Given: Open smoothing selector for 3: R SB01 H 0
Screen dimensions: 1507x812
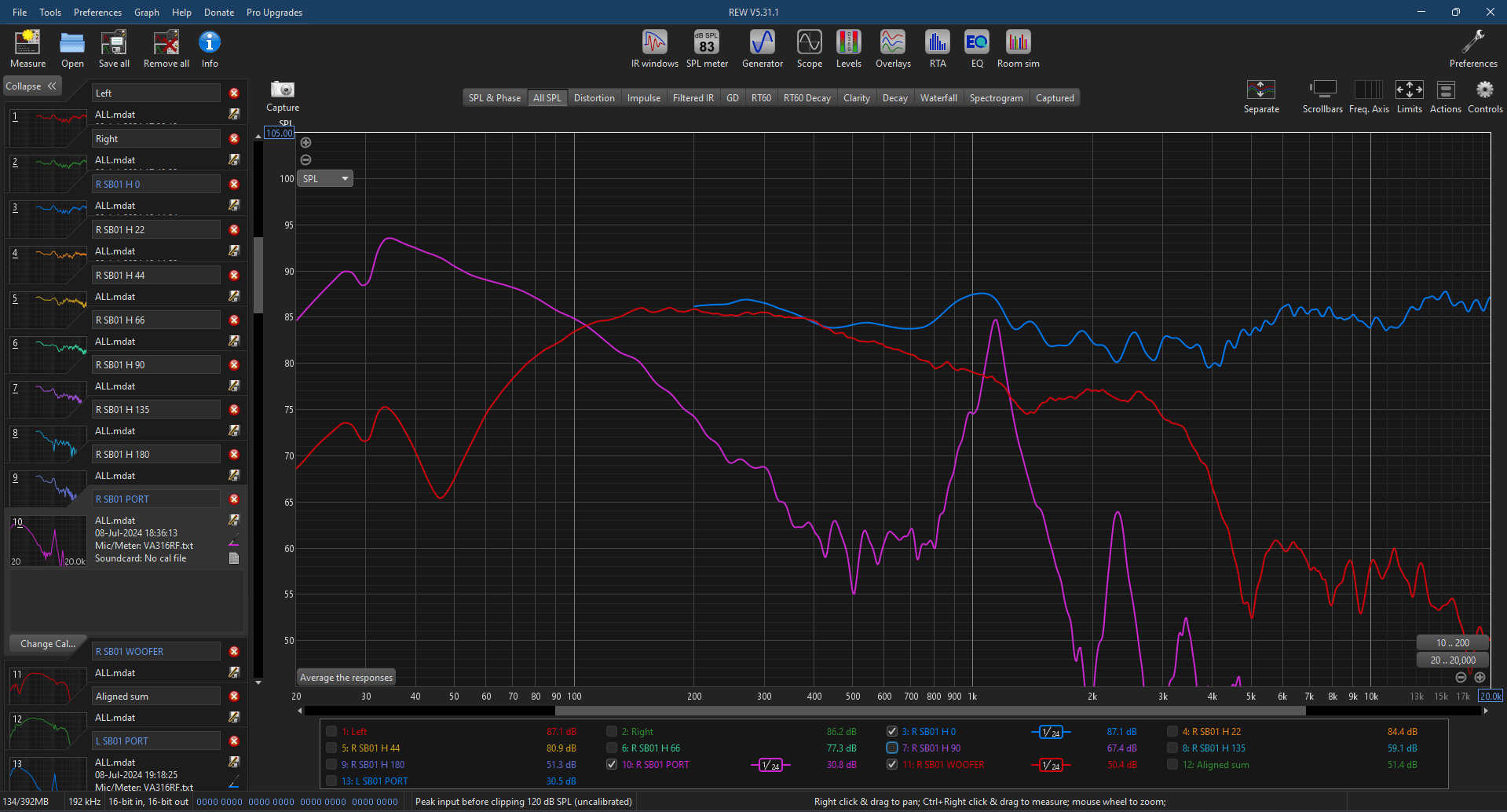Looking at the screenshot, I should (1050, 732).
